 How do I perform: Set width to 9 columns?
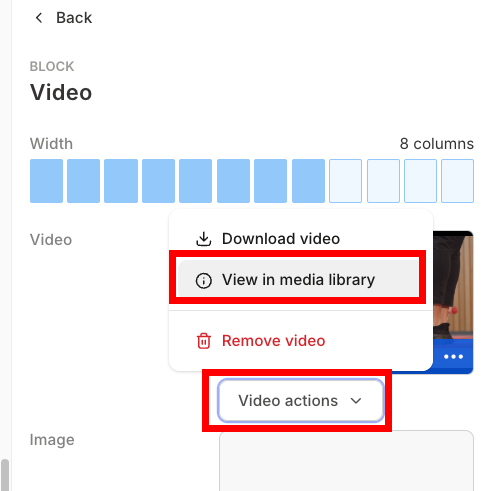pyautogui.click(x=346, y=181)
